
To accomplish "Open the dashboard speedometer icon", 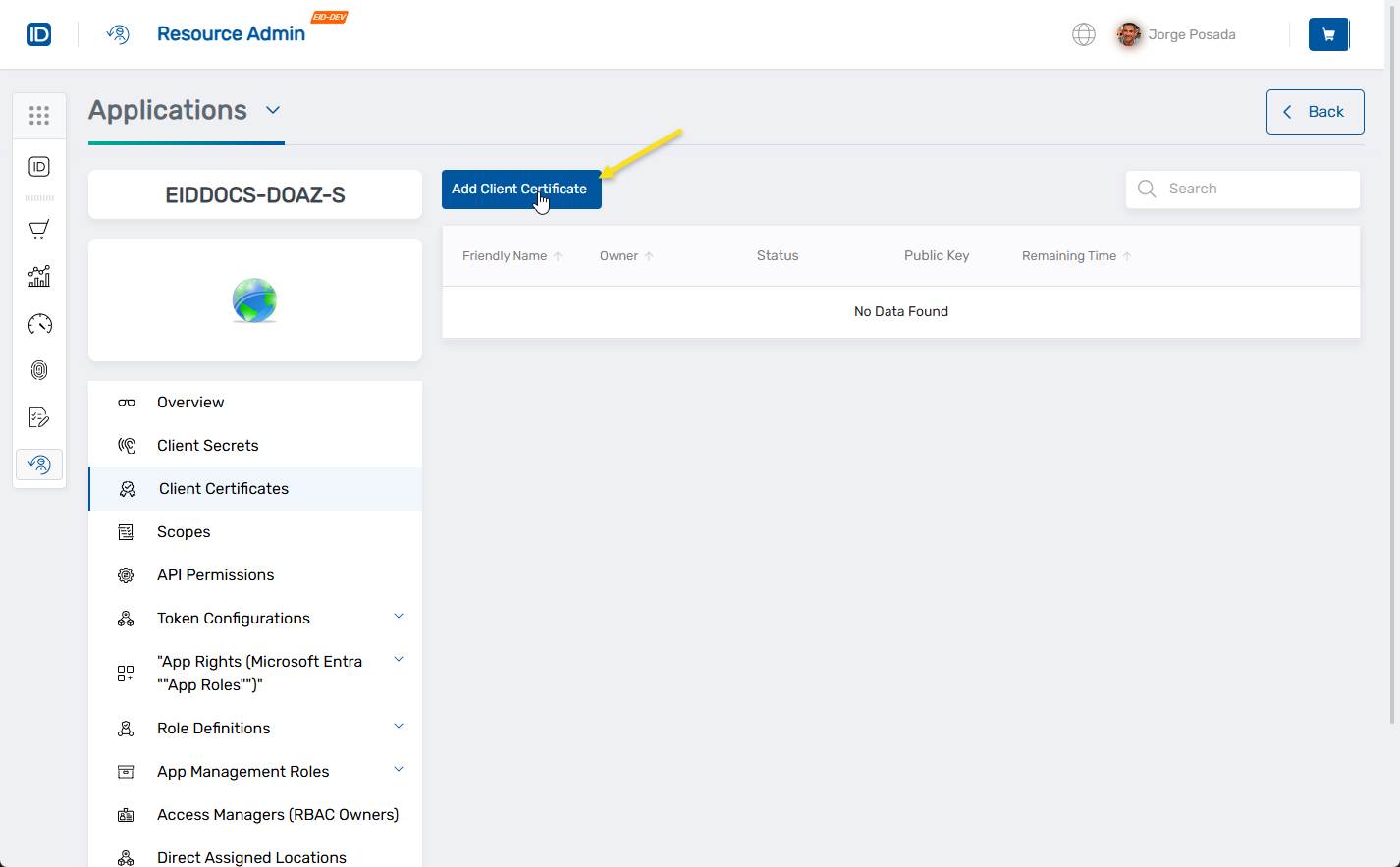I will click(39, 323).
